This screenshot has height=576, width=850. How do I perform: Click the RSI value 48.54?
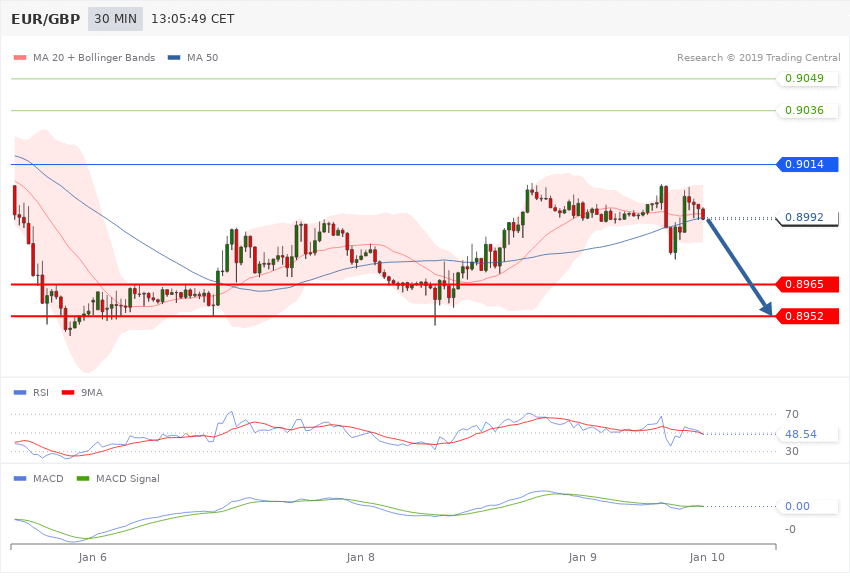pos(800,435)
